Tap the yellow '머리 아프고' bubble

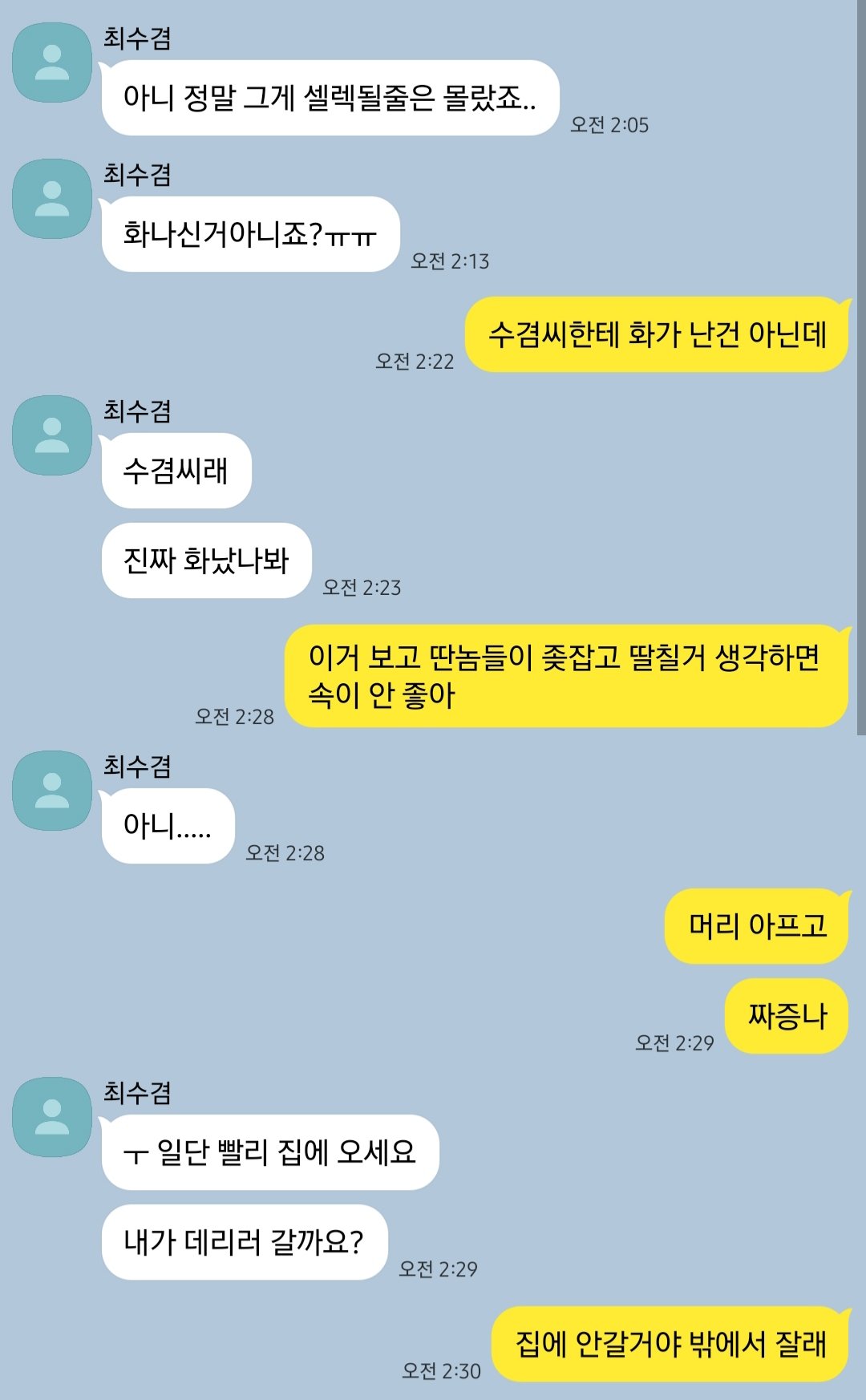pyautogui.click(x=756, y=926)
